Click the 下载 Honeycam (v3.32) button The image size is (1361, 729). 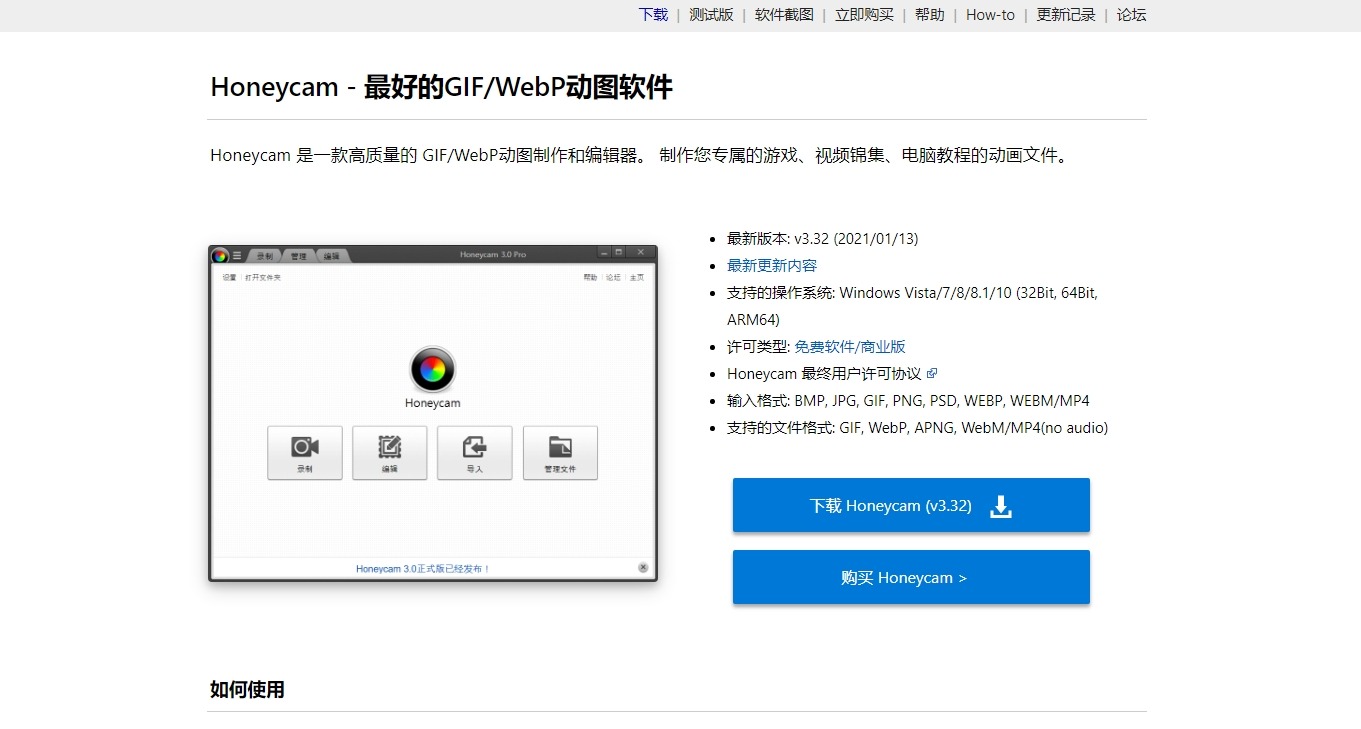click(911, 505)
